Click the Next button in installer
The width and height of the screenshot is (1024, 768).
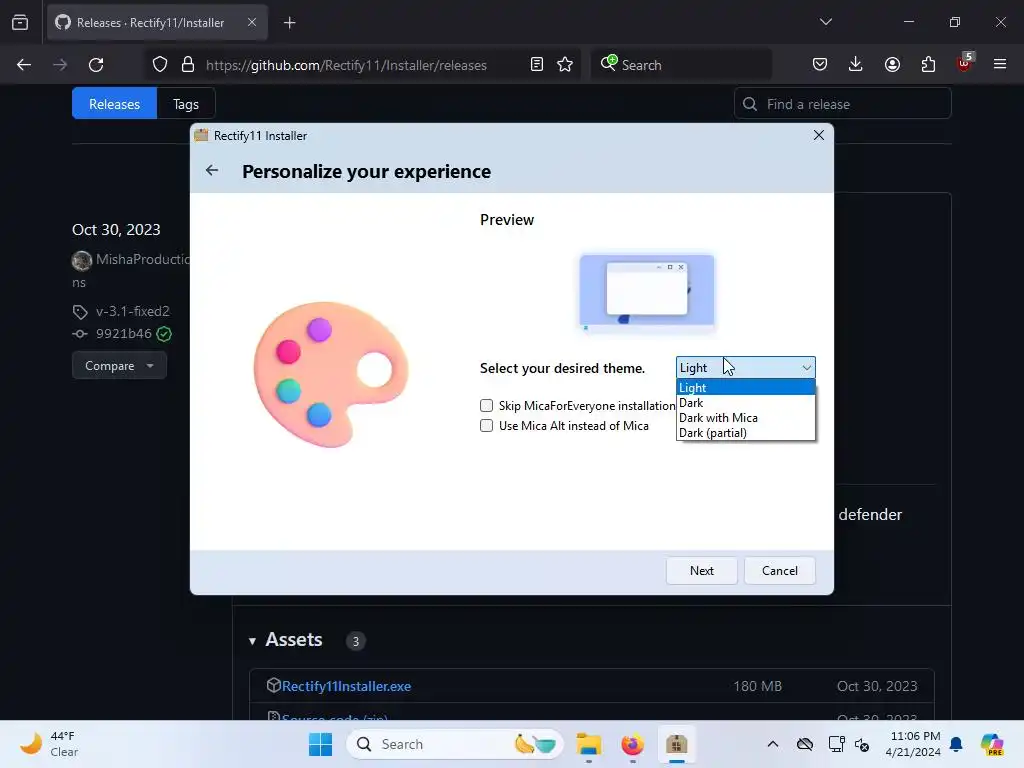(x=701, y=571)
